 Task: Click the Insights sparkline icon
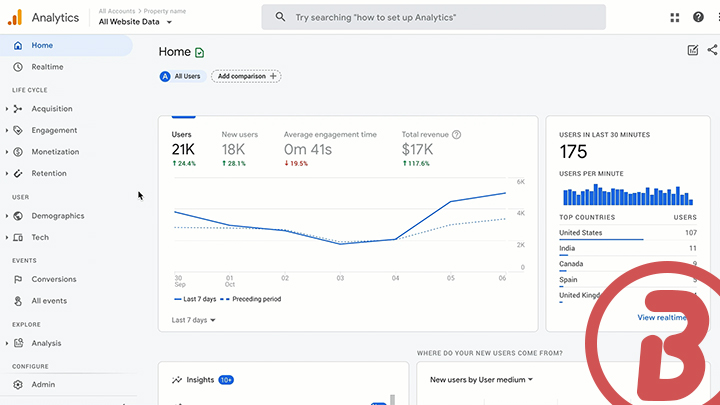(x=177, y=380)
